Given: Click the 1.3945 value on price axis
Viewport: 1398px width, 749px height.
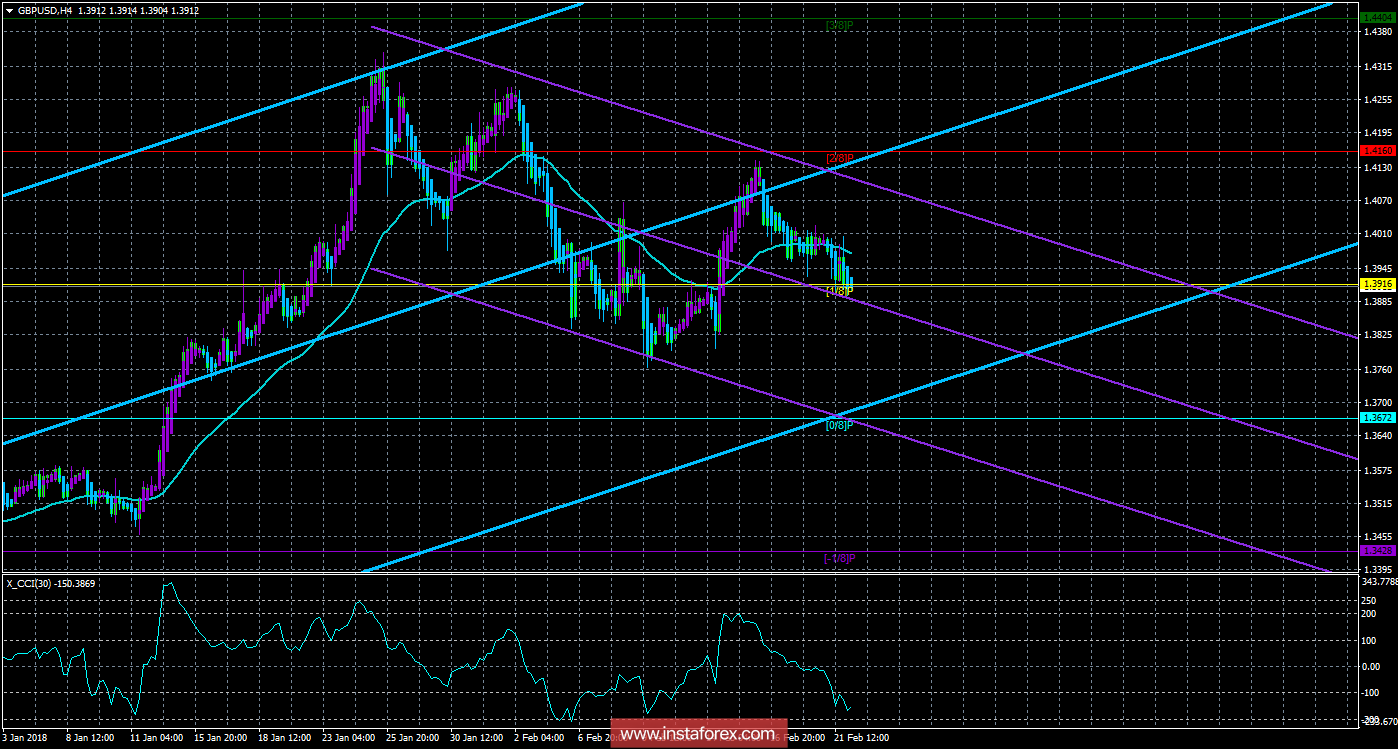Looking at the screenshot, I should (1377, 268).
